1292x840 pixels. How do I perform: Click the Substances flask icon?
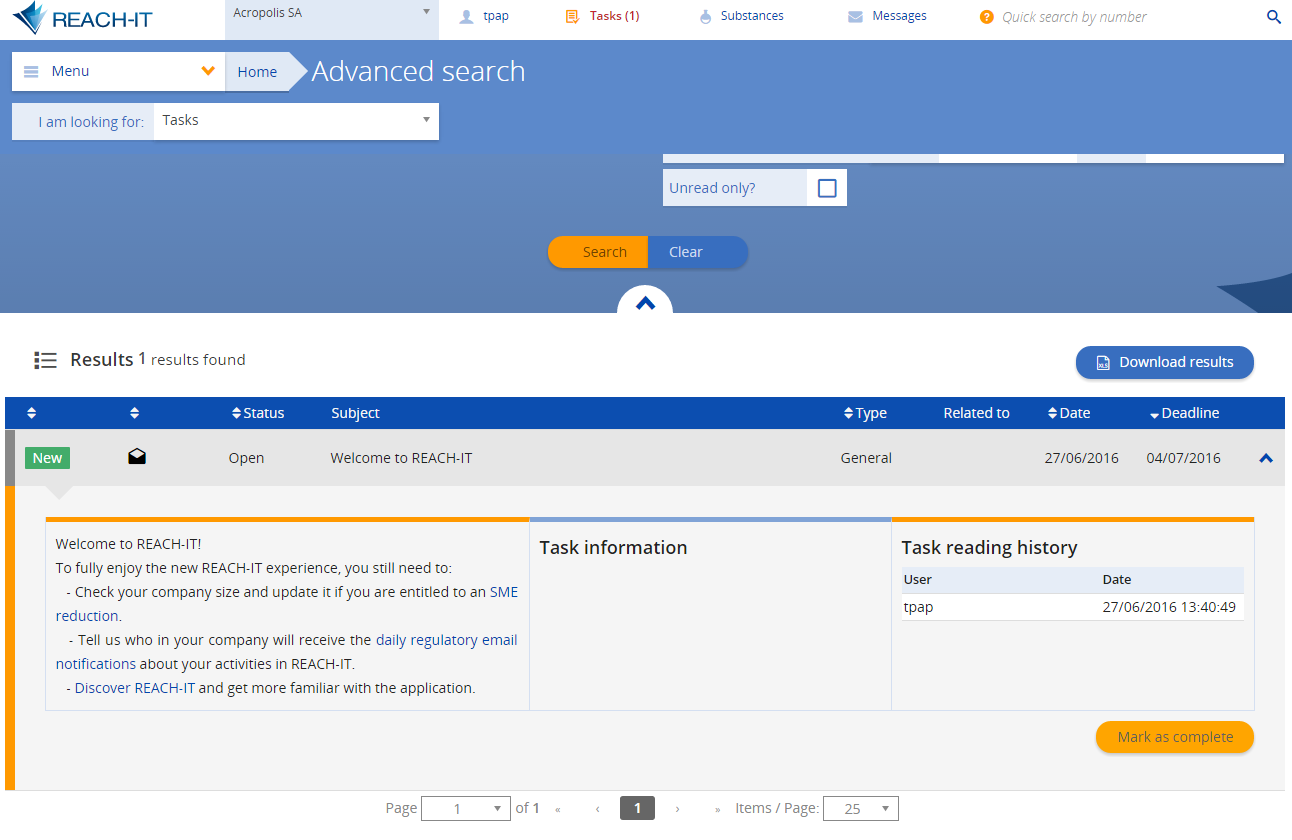point(705,16)
